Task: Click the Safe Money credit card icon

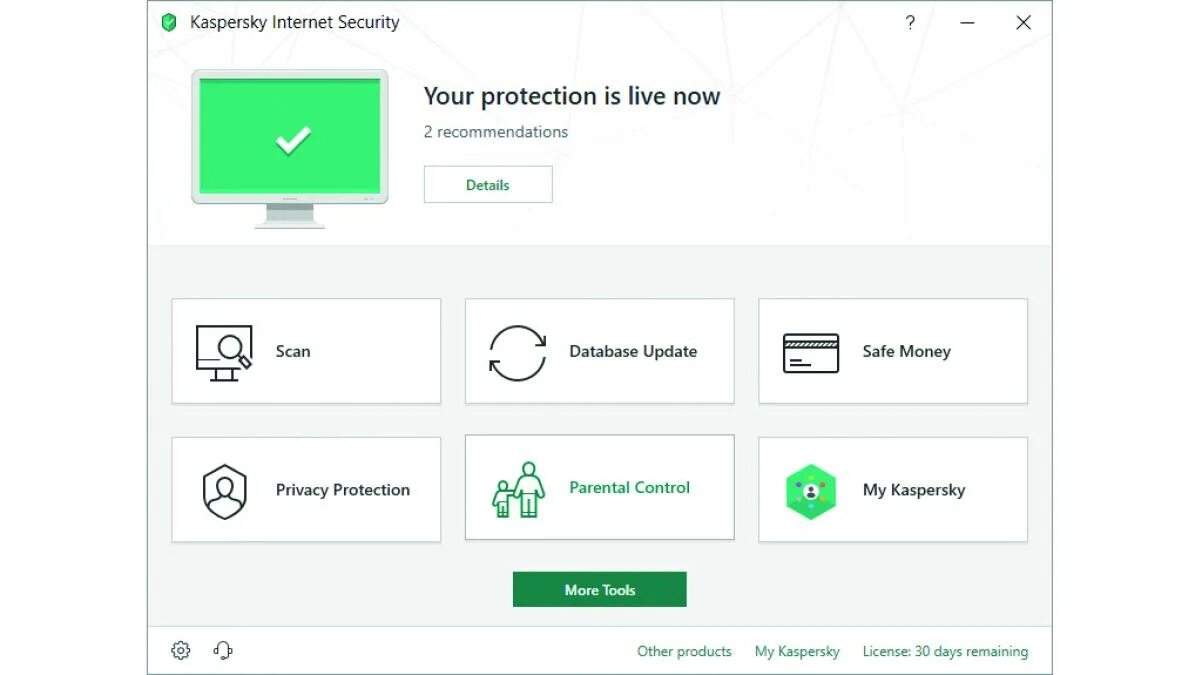Action: (x=810, y=352)
